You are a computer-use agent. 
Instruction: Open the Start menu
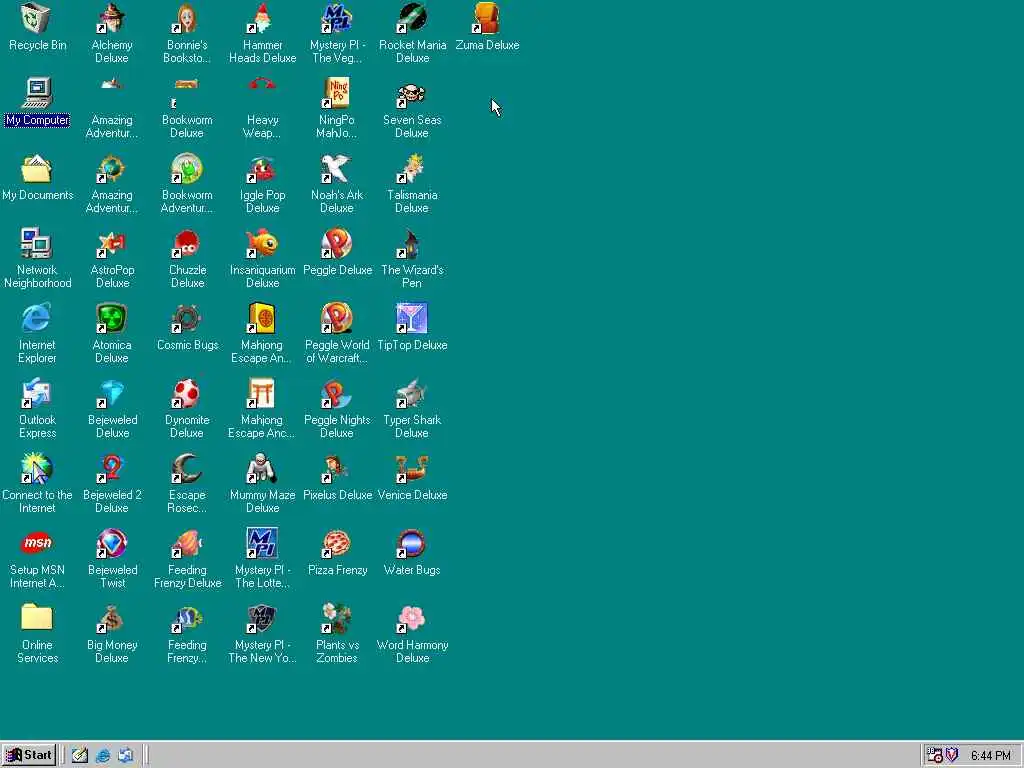coord(29,755)
